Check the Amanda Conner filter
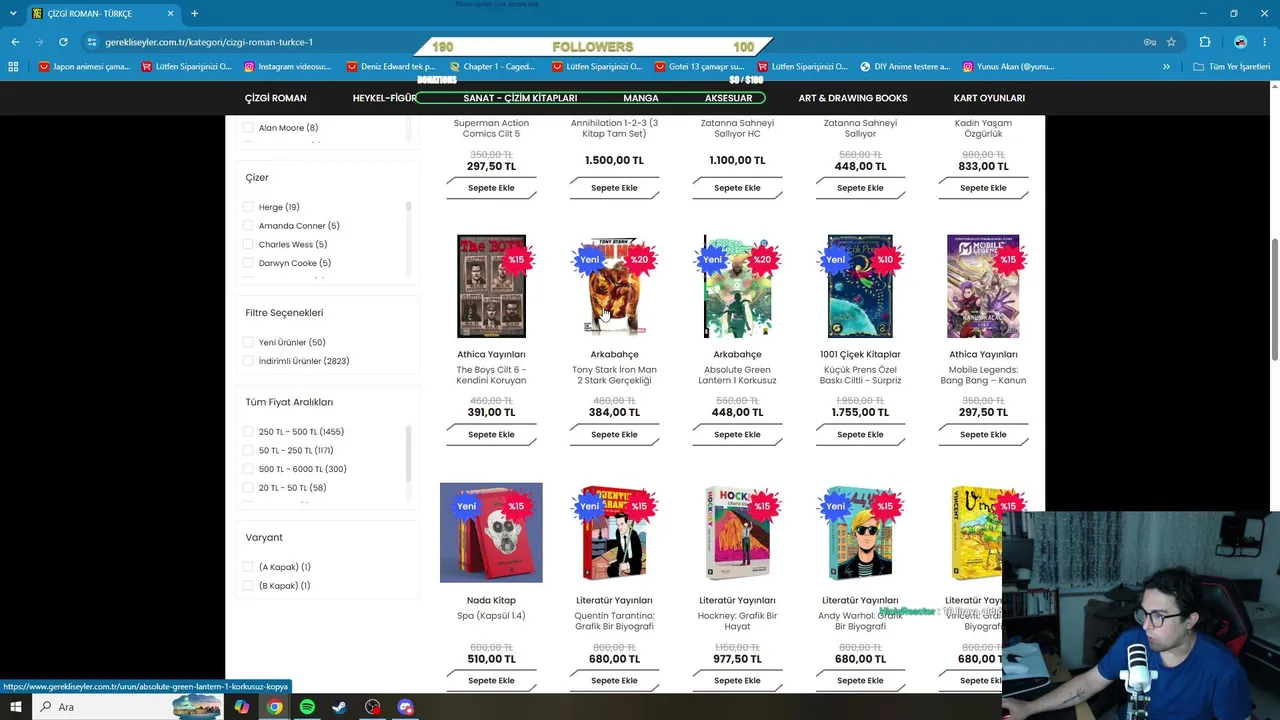This screenshot has height=720, width=1280. pyautogui.click(x=248, y=226)
